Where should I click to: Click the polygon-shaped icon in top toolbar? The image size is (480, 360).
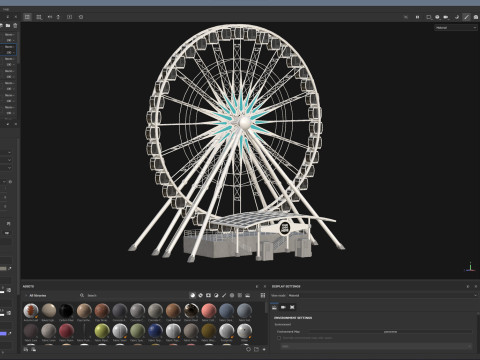pos(81,17)
